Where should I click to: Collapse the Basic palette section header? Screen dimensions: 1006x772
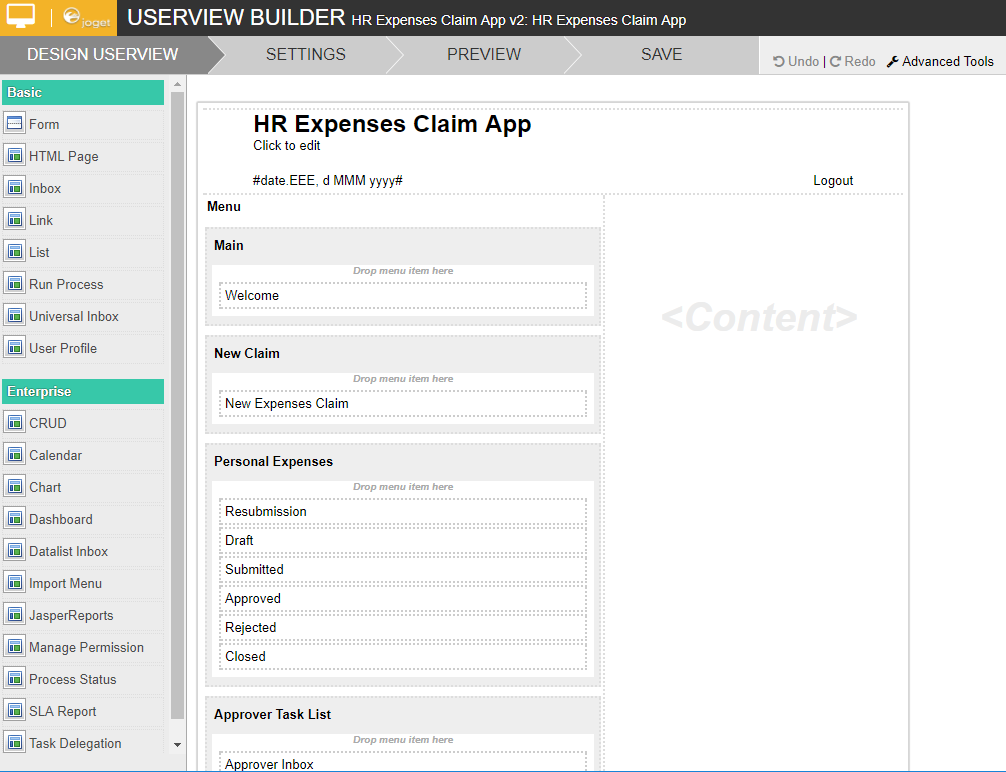(83, 92)
